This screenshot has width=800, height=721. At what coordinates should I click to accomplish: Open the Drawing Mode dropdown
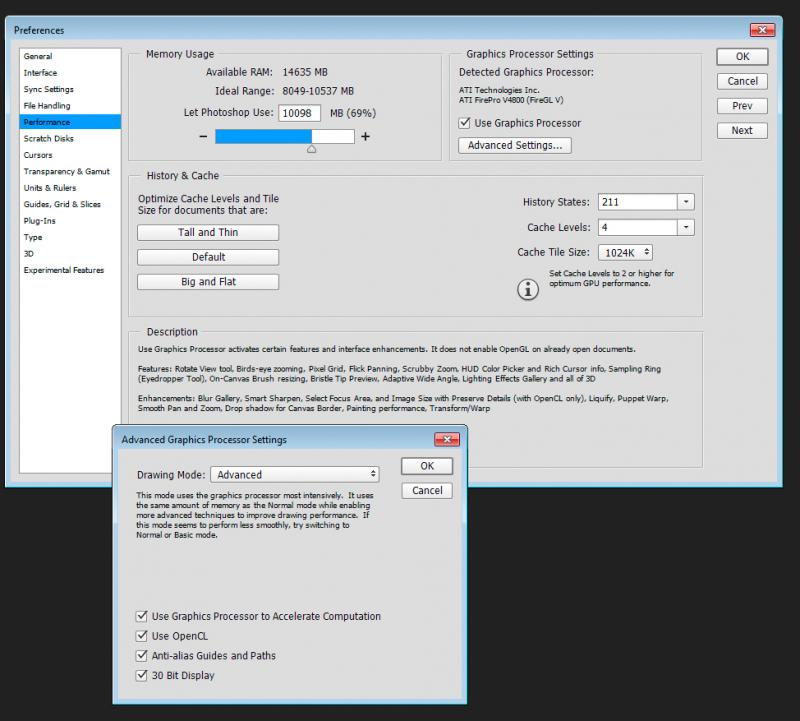(x=295, y=475)
